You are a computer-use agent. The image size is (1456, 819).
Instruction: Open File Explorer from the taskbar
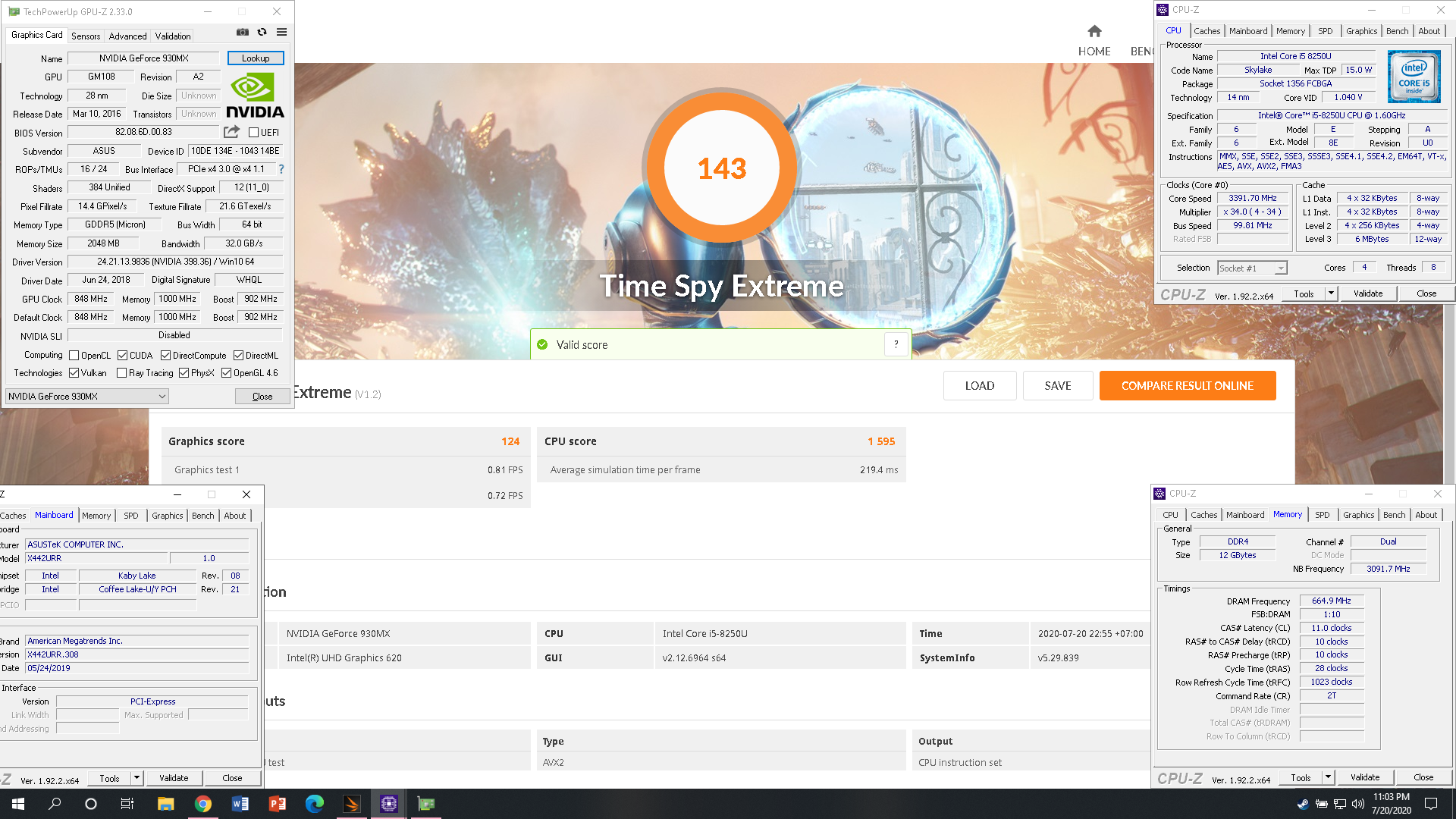(x=165, y=804)
